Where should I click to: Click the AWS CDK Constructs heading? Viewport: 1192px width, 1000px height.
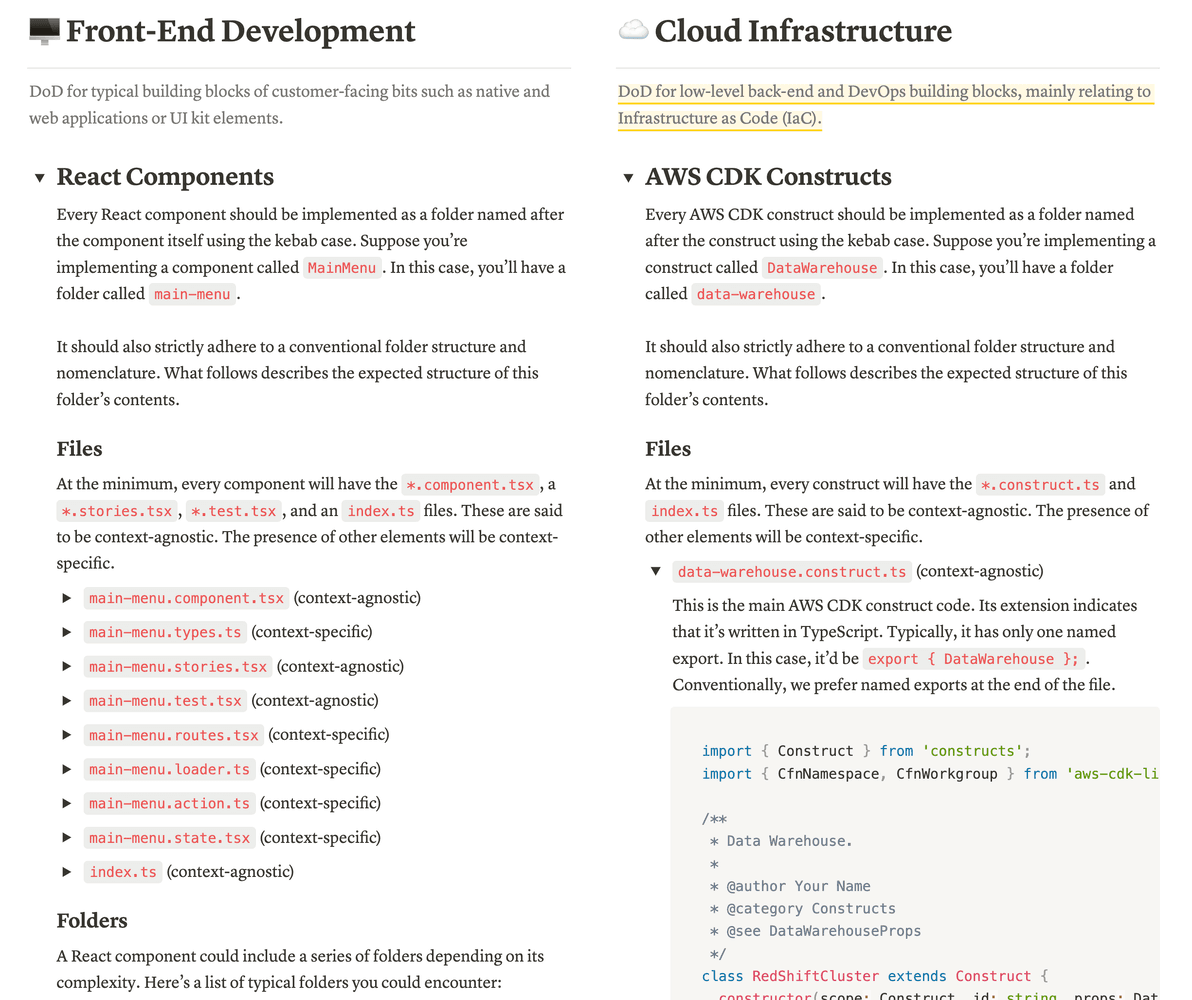pos(768,176)
